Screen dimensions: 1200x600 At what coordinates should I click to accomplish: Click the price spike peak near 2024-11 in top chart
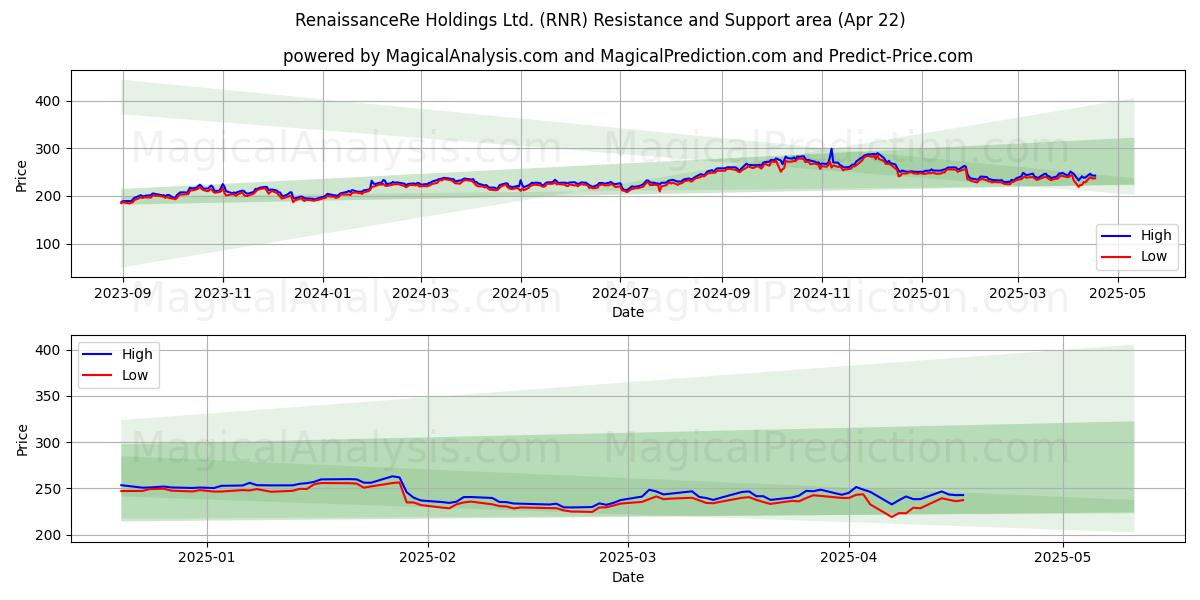click(831, 150)
